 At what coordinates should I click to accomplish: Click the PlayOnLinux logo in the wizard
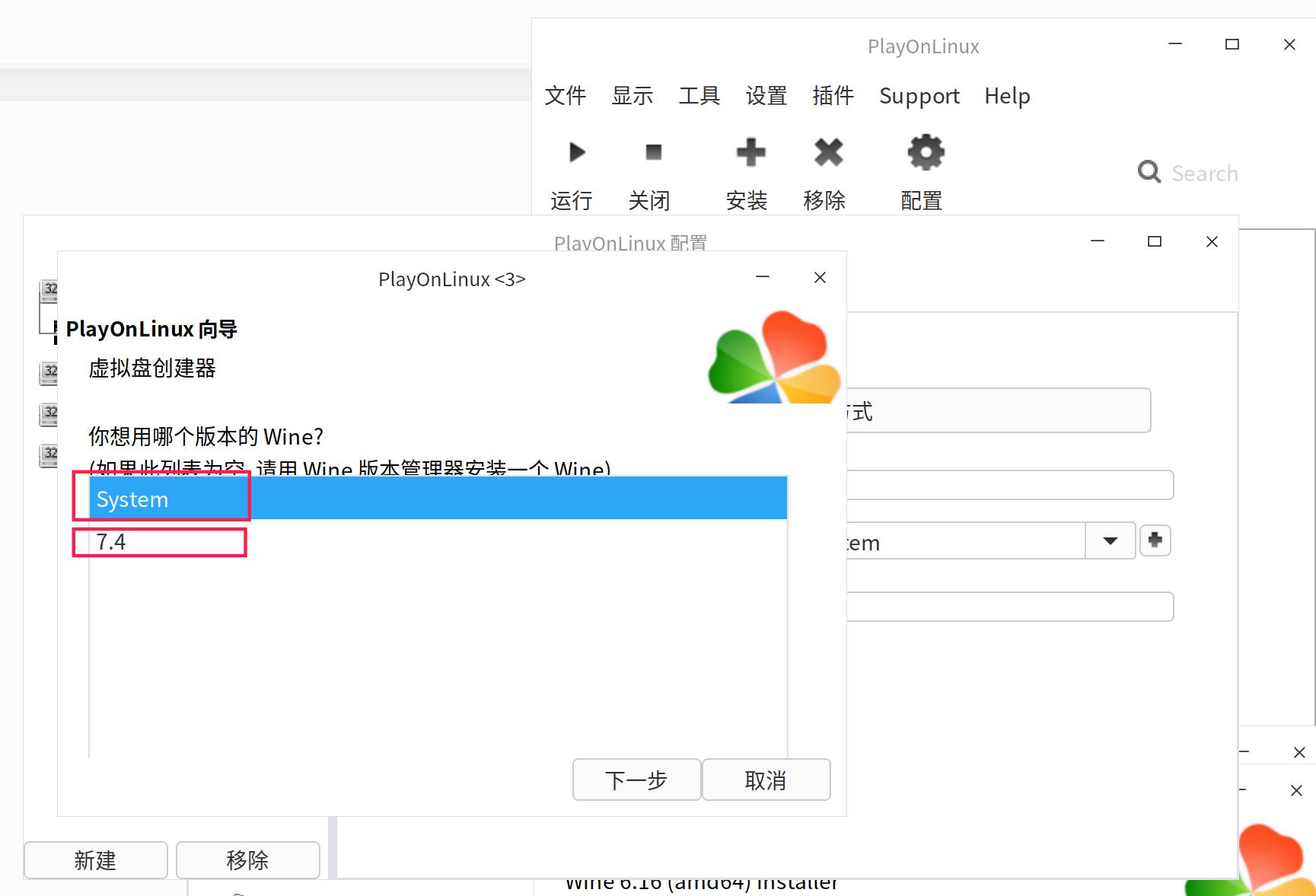click(x=774, y=355)
